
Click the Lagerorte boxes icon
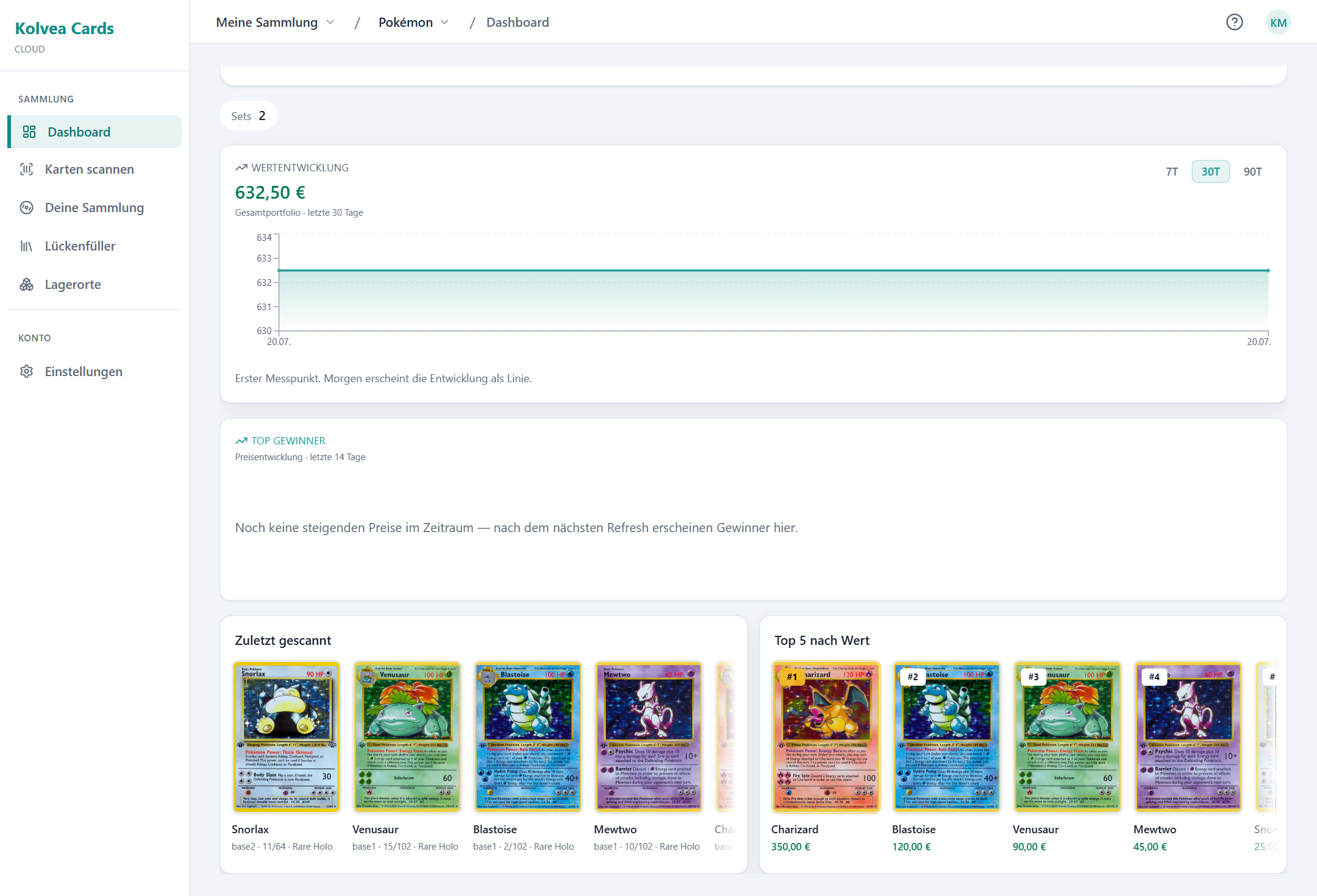click(x=27, y=285)
